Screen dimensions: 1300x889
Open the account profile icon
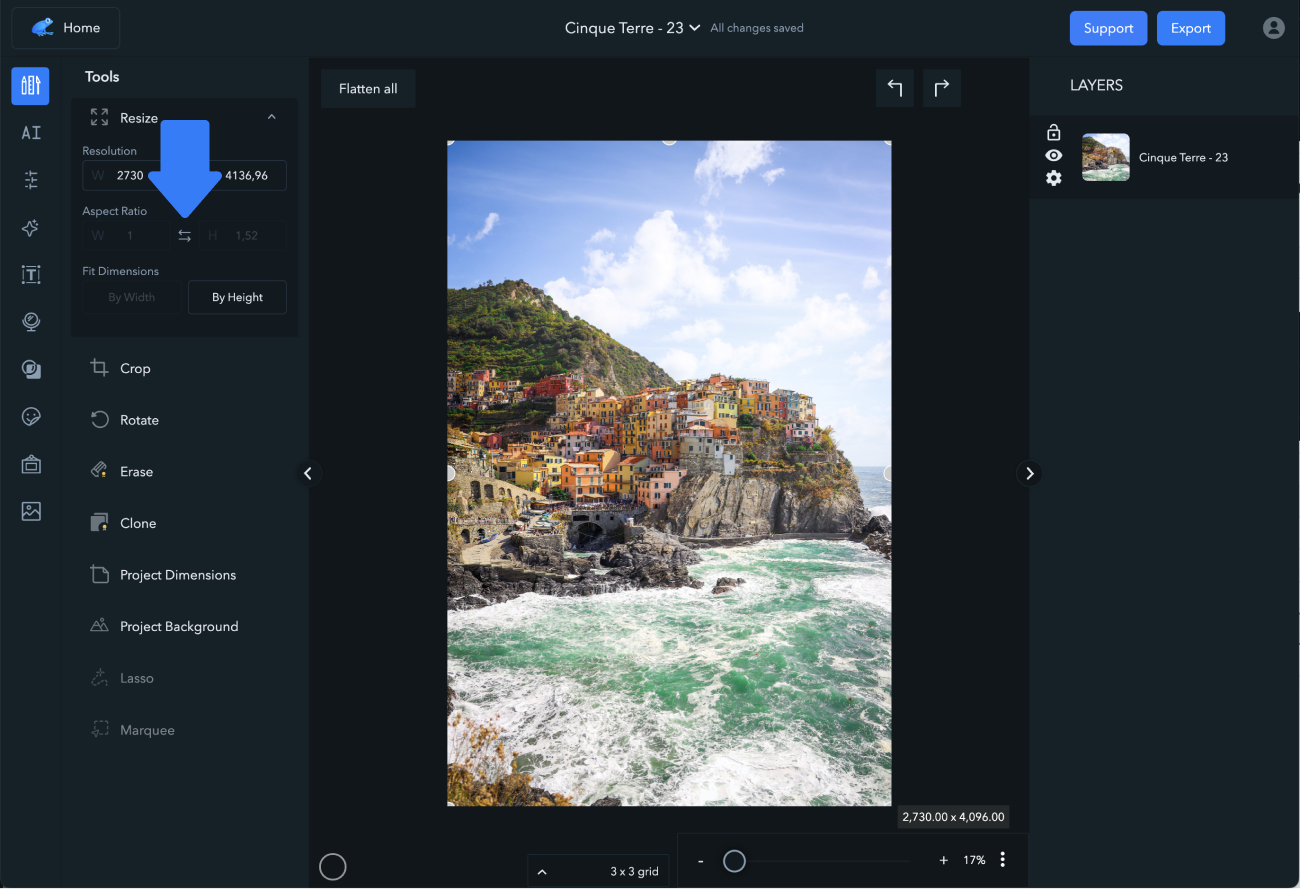coord(1273,28)
